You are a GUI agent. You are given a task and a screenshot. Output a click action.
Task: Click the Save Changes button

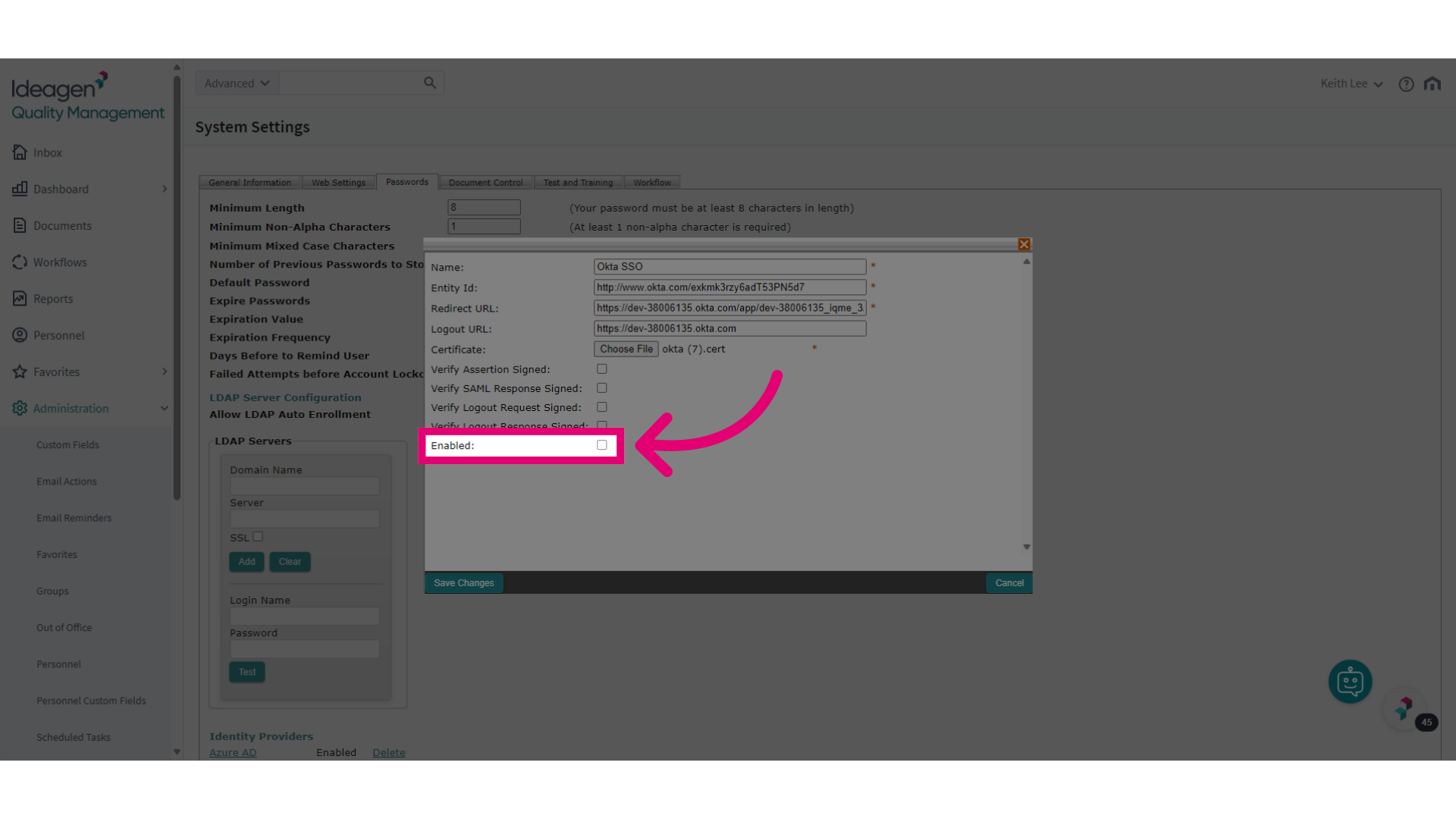[464, 583]
